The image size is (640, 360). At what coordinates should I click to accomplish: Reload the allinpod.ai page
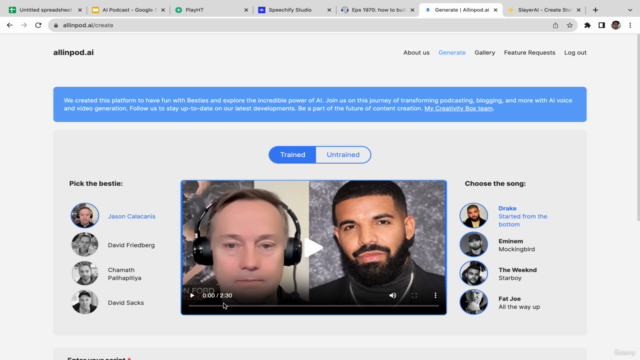[38, 25]
